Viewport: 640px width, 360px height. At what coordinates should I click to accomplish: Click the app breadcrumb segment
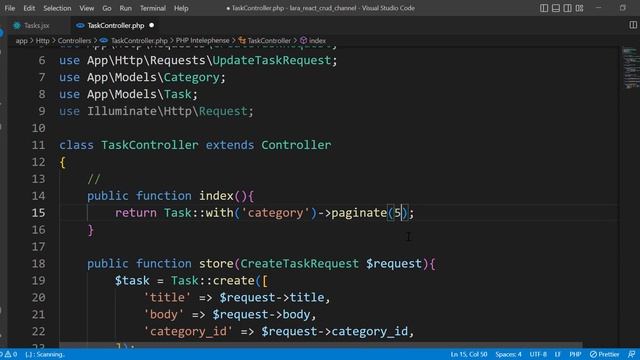(22, 40)
